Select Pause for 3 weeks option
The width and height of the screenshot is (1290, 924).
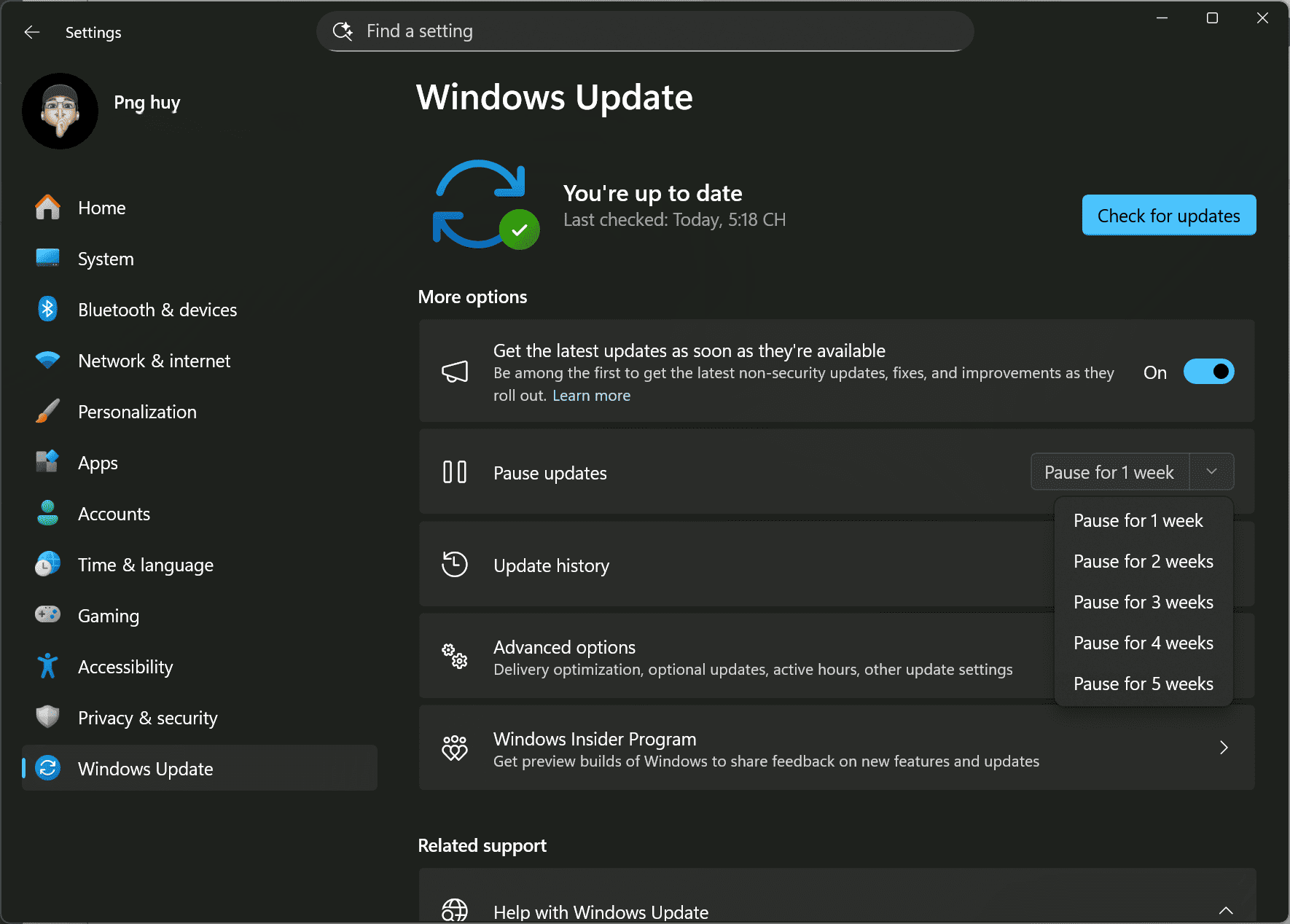click(x=1143, y=602)
